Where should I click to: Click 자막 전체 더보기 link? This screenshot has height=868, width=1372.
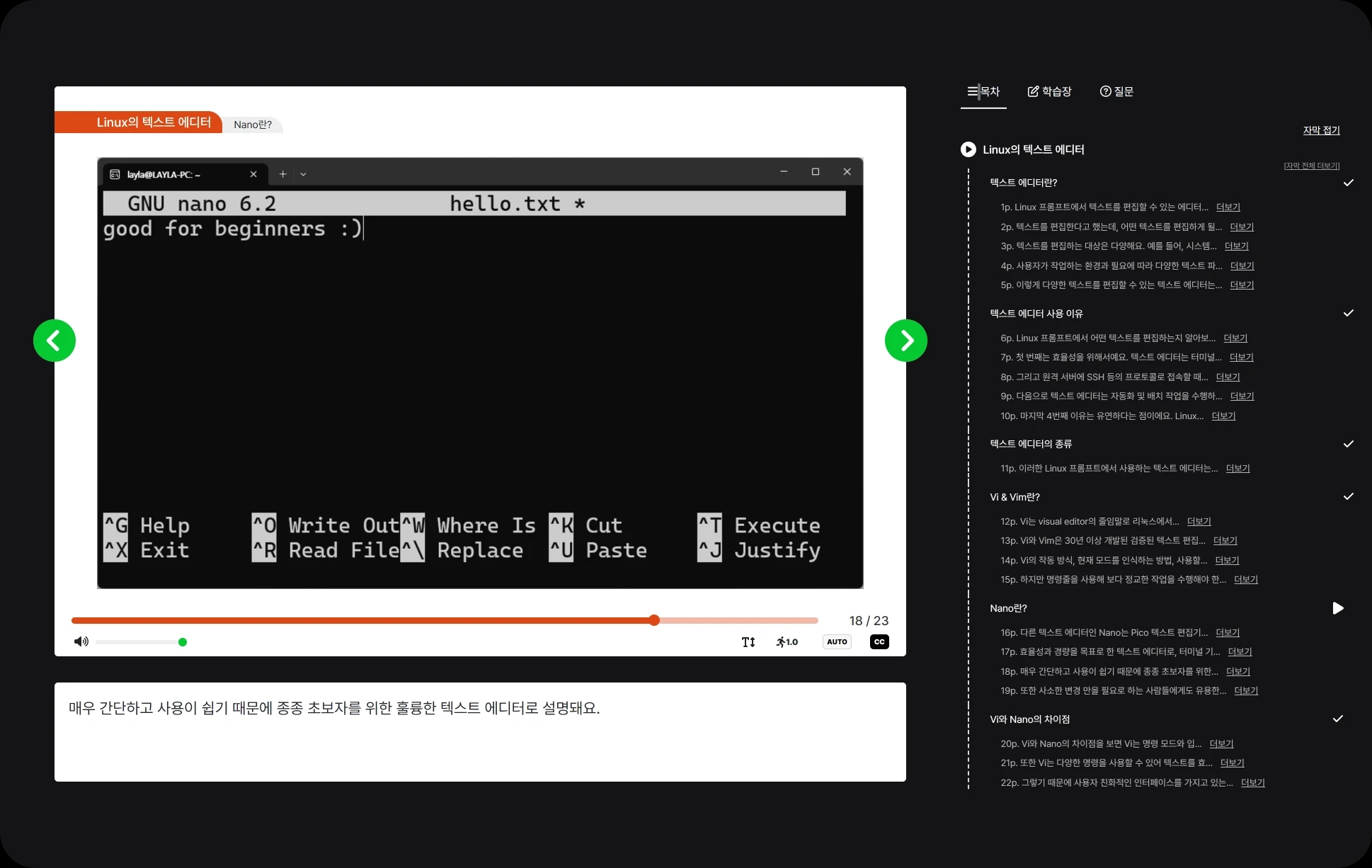pos(1311,166)
